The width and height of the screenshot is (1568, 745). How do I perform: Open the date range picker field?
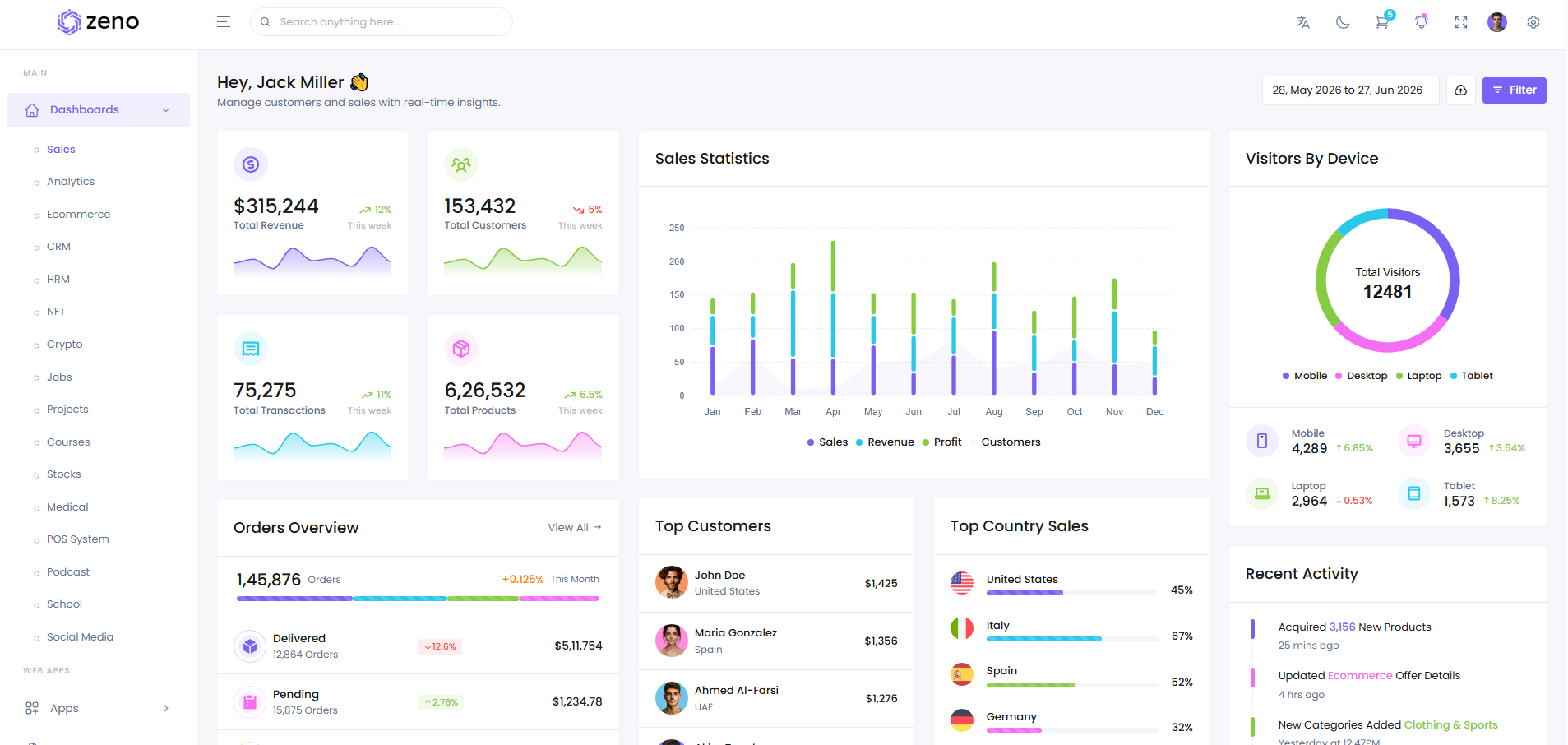[1350, 90]
